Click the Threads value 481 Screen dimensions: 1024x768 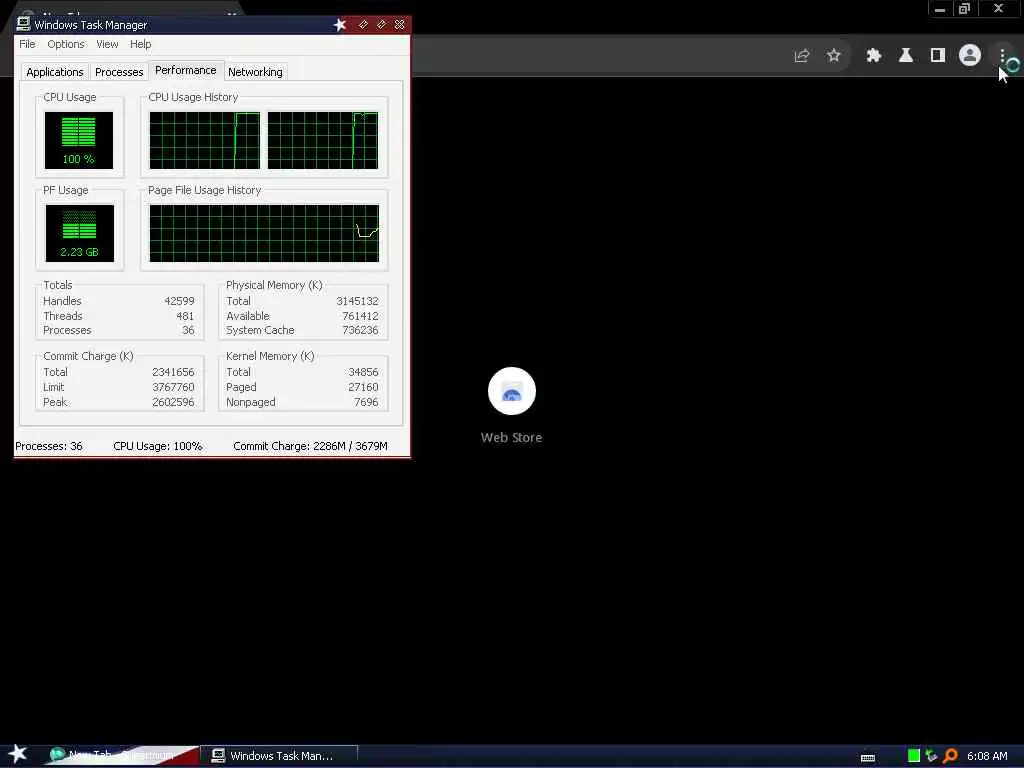click(x=185, y=316)
